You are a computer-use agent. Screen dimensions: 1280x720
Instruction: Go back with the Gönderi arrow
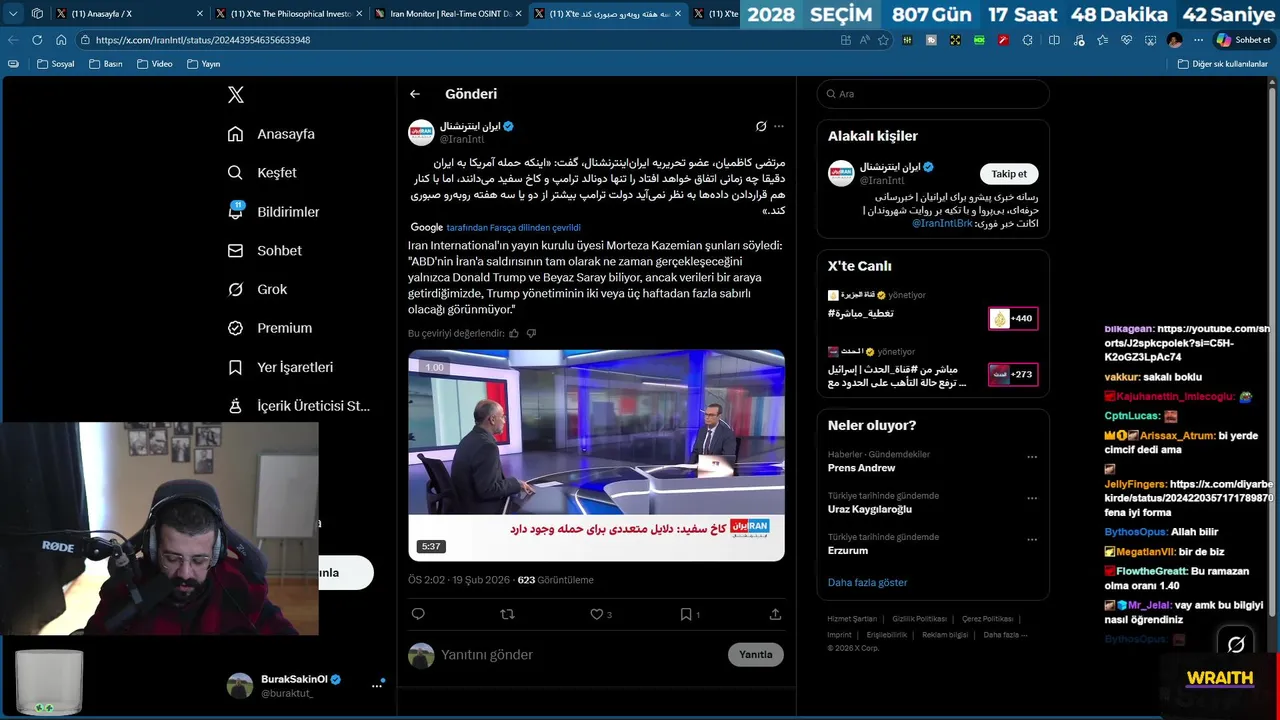tap(415, 94)
